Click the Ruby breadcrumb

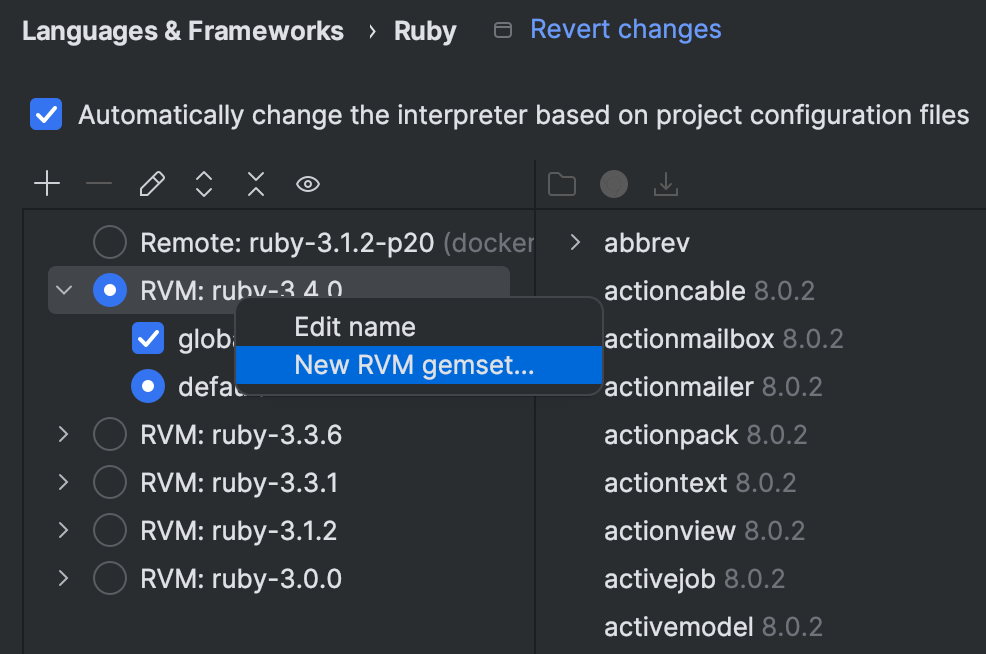tap(425, 31)
